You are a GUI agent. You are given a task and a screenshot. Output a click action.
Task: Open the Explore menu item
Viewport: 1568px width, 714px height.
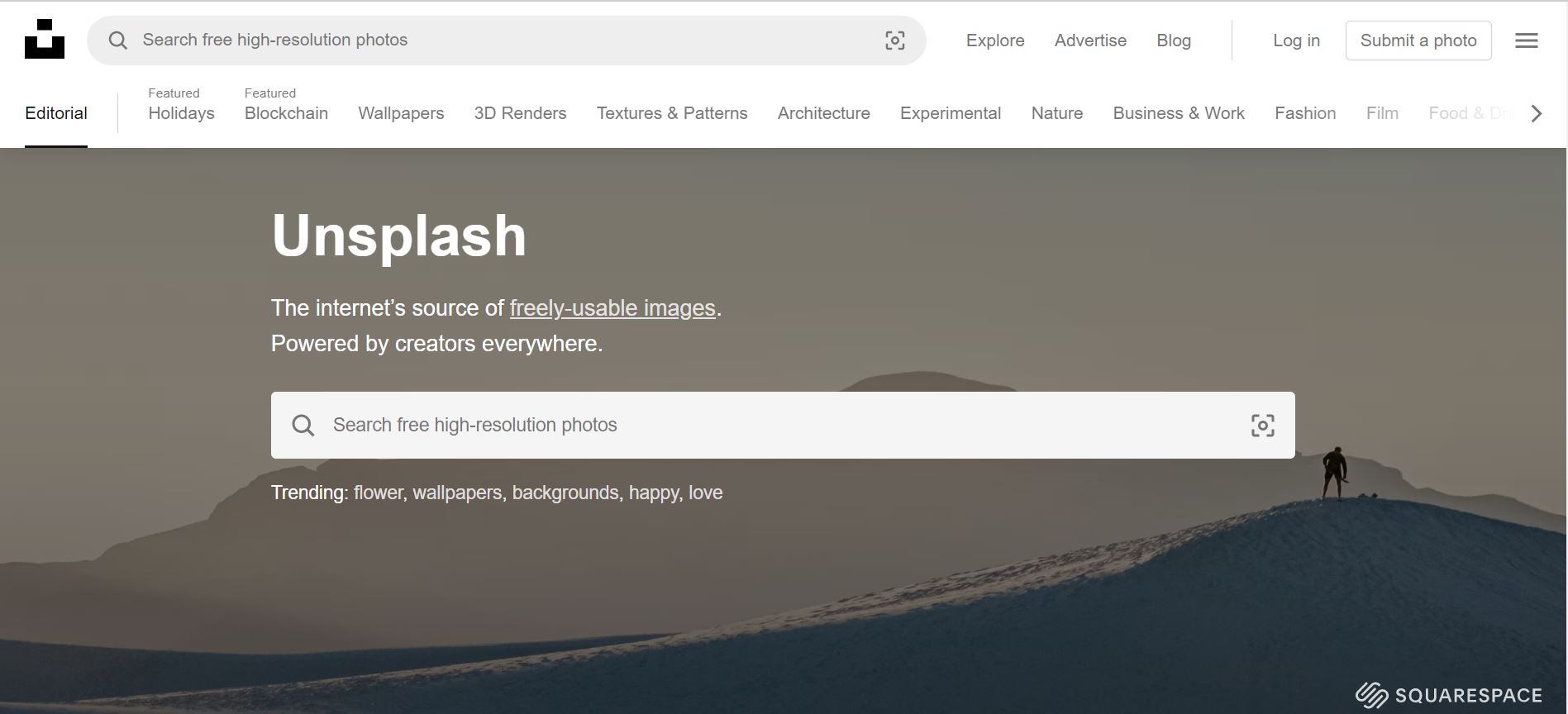pyautogui.click(x=995, y=40)
